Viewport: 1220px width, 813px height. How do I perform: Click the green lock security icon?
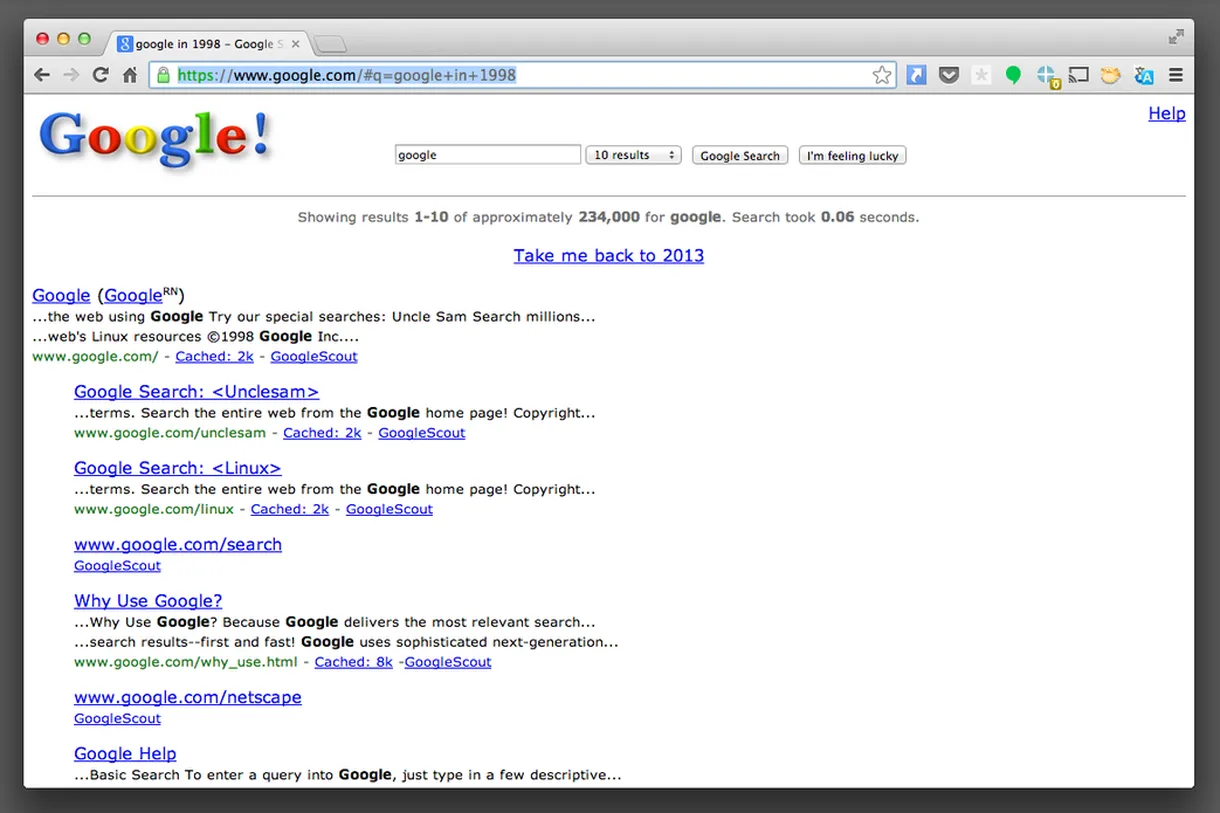[x=163, y=75]
